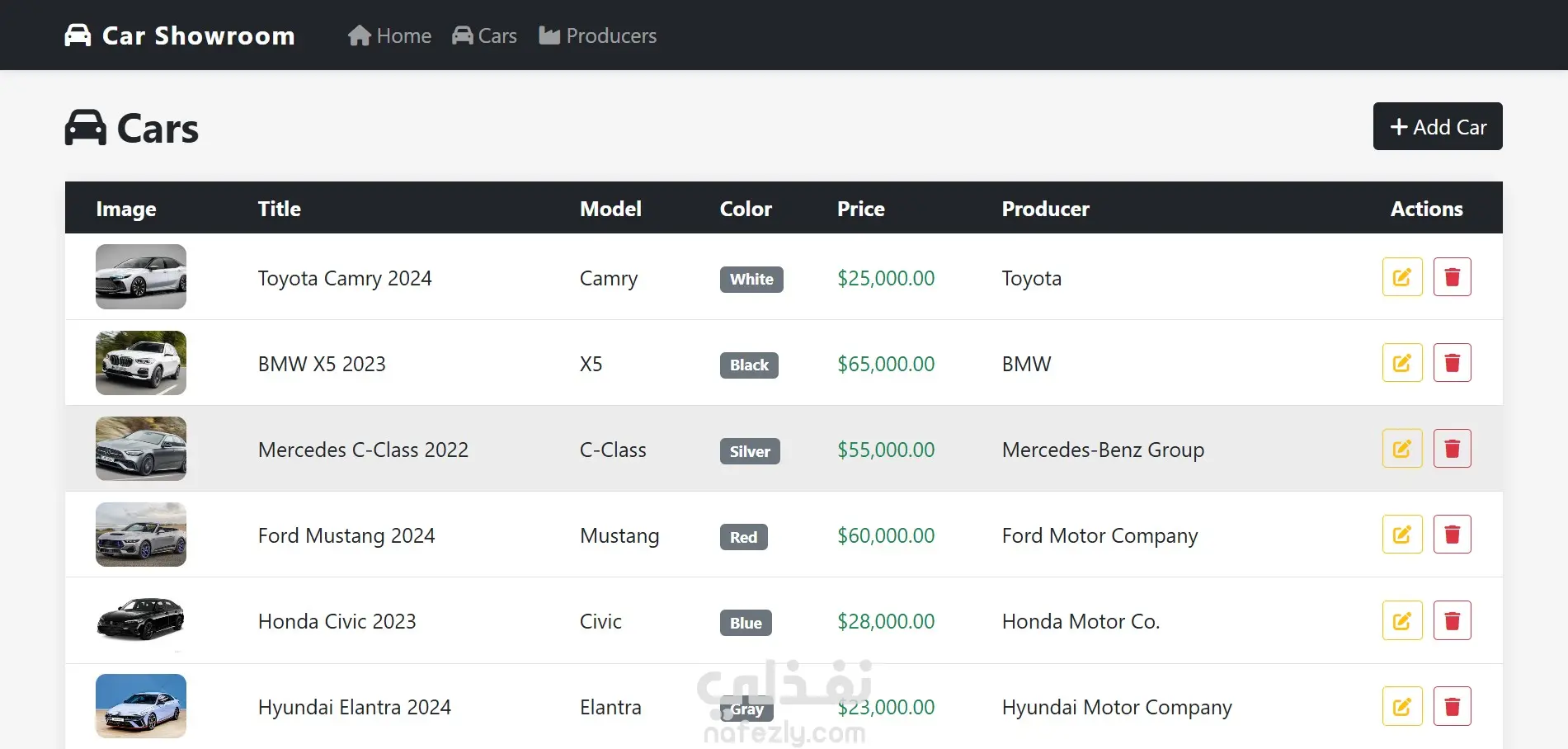Click the car logo icon in the navbar brand
Image resolution: width=1568 pixels, height=749 pixels.
(x=78, y=35)
